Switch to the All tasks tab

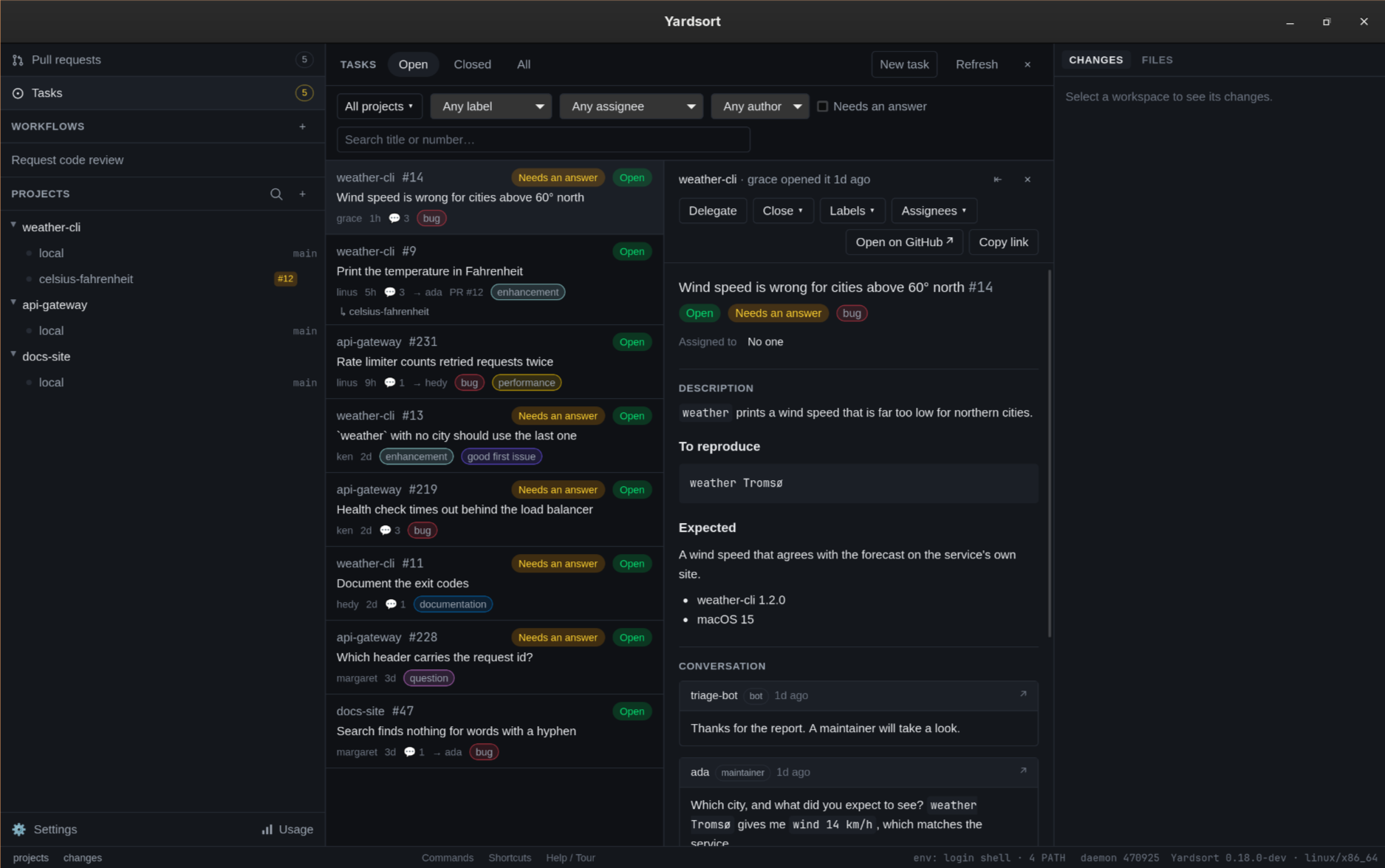[x=524, y=64]
